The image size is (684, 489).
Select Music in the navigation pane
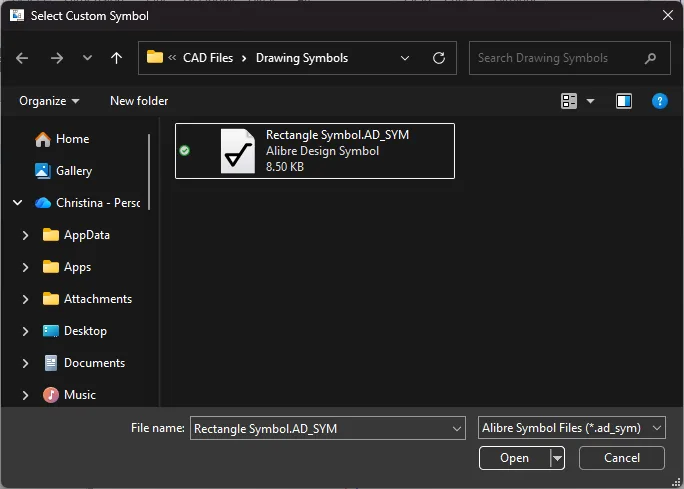[x=69, y=395]
